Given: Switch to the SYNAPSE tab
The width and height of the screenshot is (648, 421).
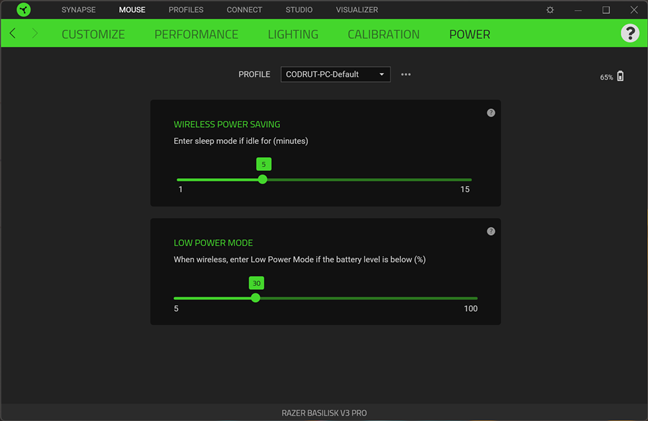Looking at the screenshot, I should point(79,10).
